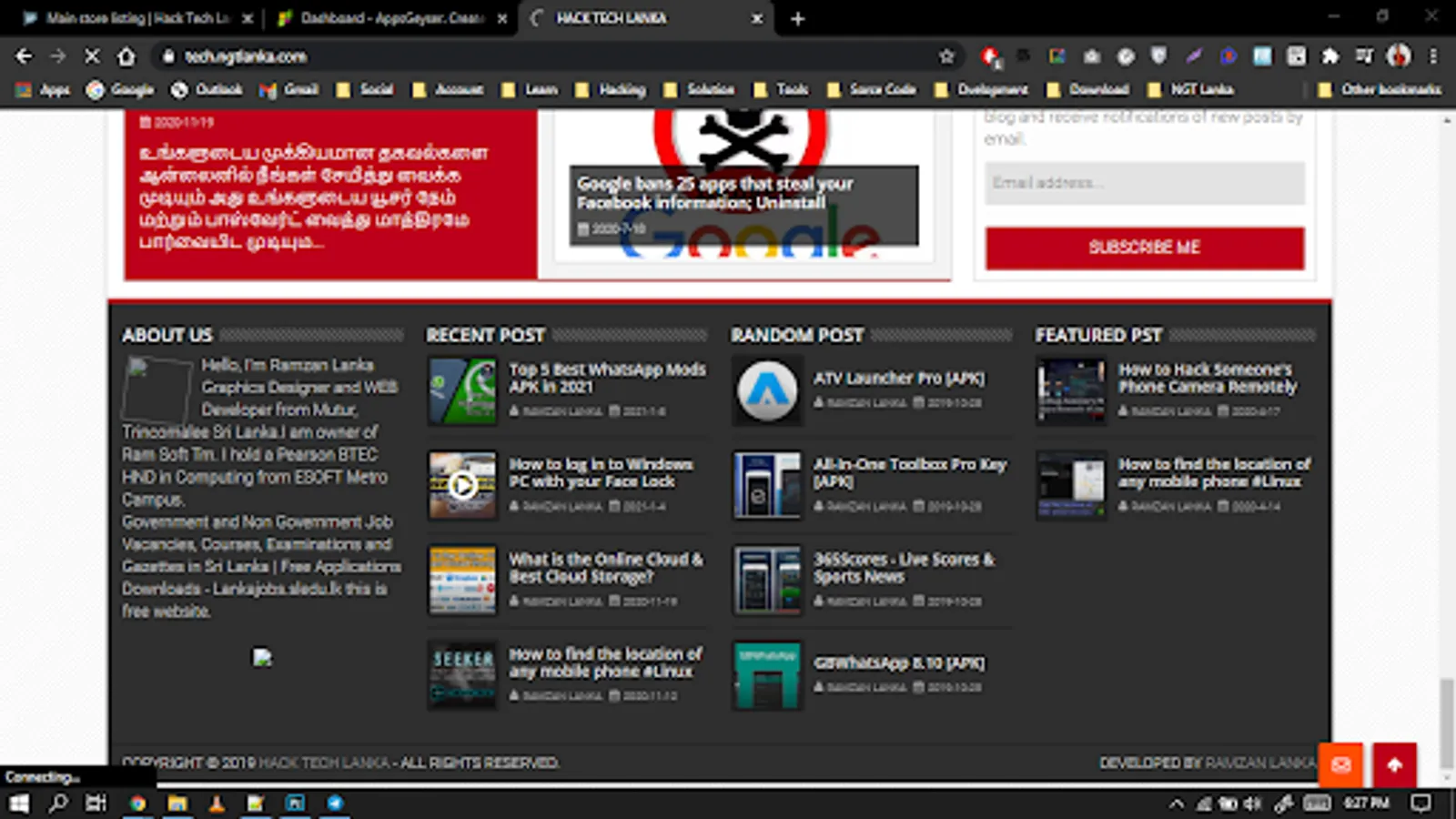Open the Windows Start menu
This screenshot has width=1456, height=819.
pos(19,803)
